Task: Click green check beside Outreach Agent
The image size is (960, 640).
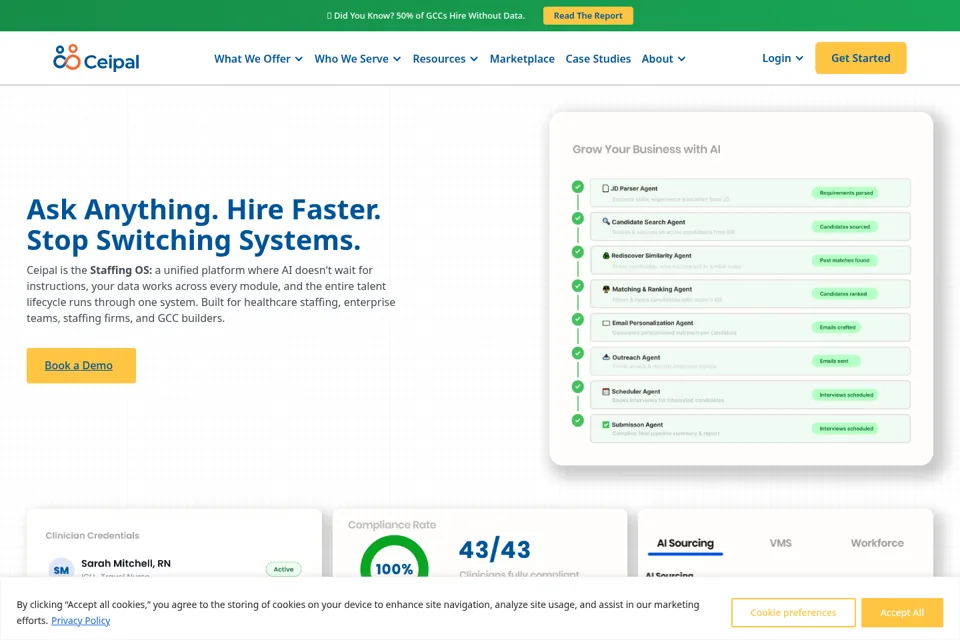Action: tap(577, 353)
